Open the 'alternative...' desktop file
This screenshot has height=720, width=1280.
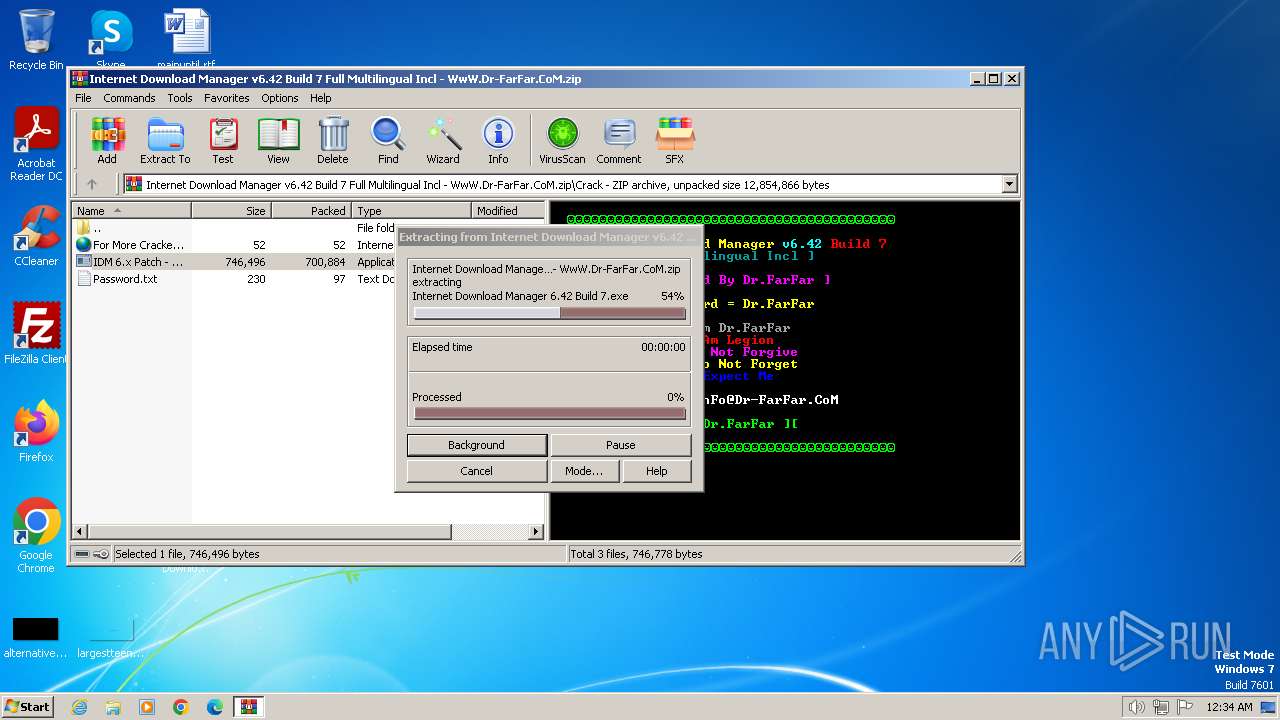click(x=35, y=637)
